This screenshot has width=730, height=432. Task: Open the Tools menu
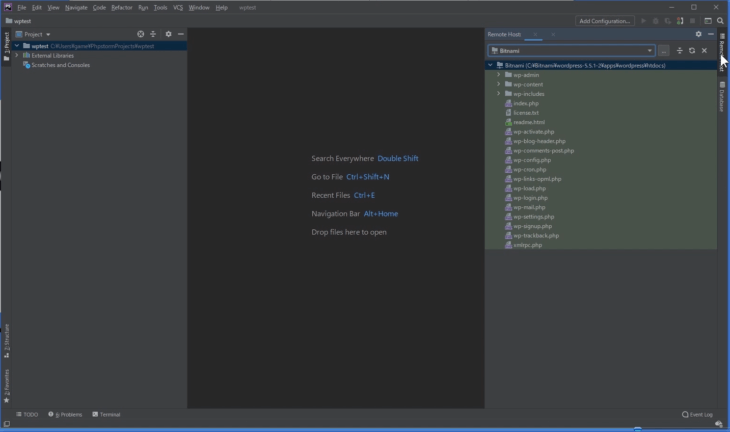[x=160, y=7]
